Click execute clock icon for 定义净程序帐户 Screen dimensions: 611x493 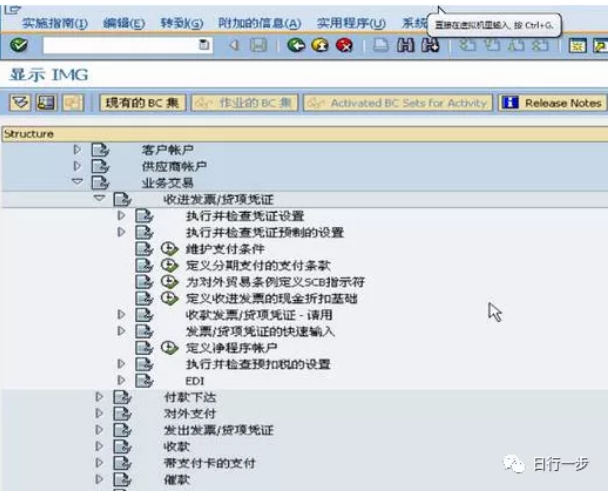[x=169, y=348]
